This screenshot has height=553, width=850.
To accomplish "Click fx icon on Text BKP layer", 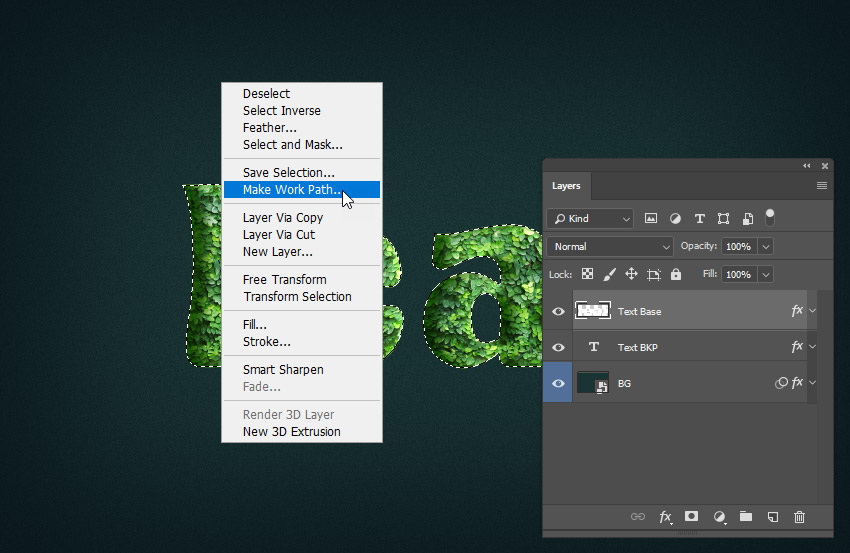I will click(796, 346).
